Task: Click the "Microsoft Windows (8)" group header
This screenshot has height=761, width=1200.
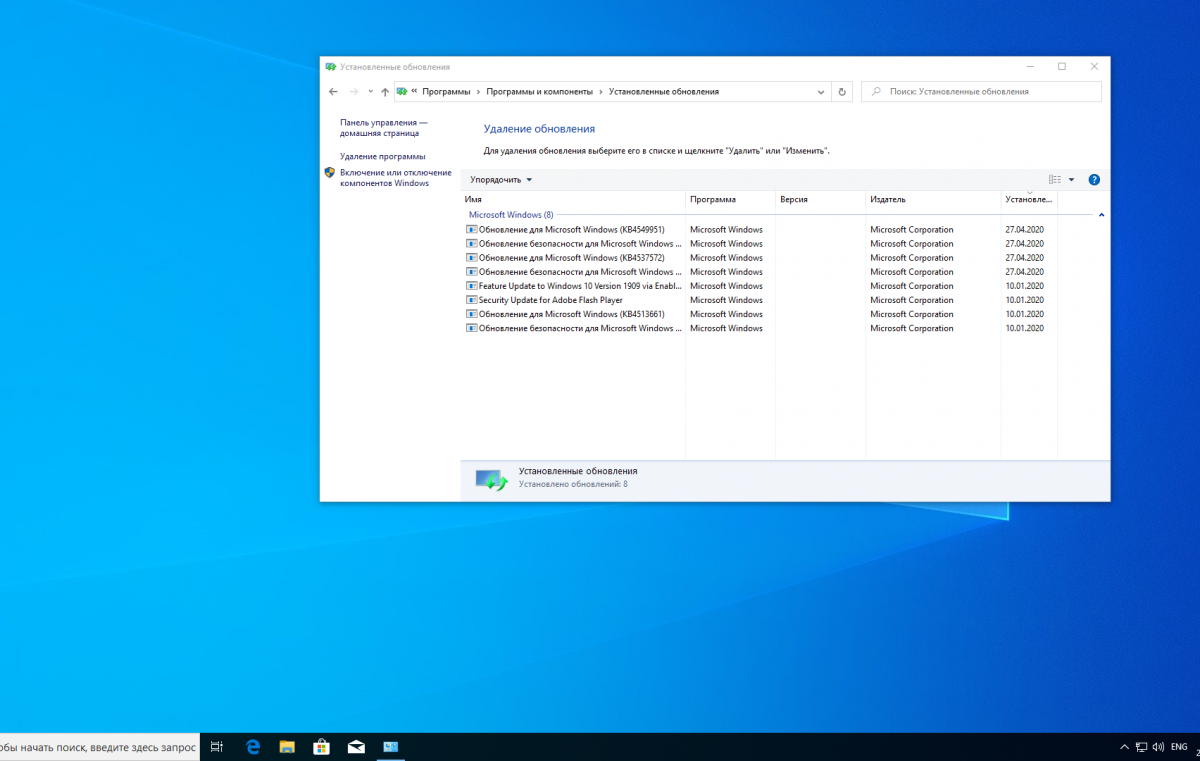Action: (x=511, y=215)
